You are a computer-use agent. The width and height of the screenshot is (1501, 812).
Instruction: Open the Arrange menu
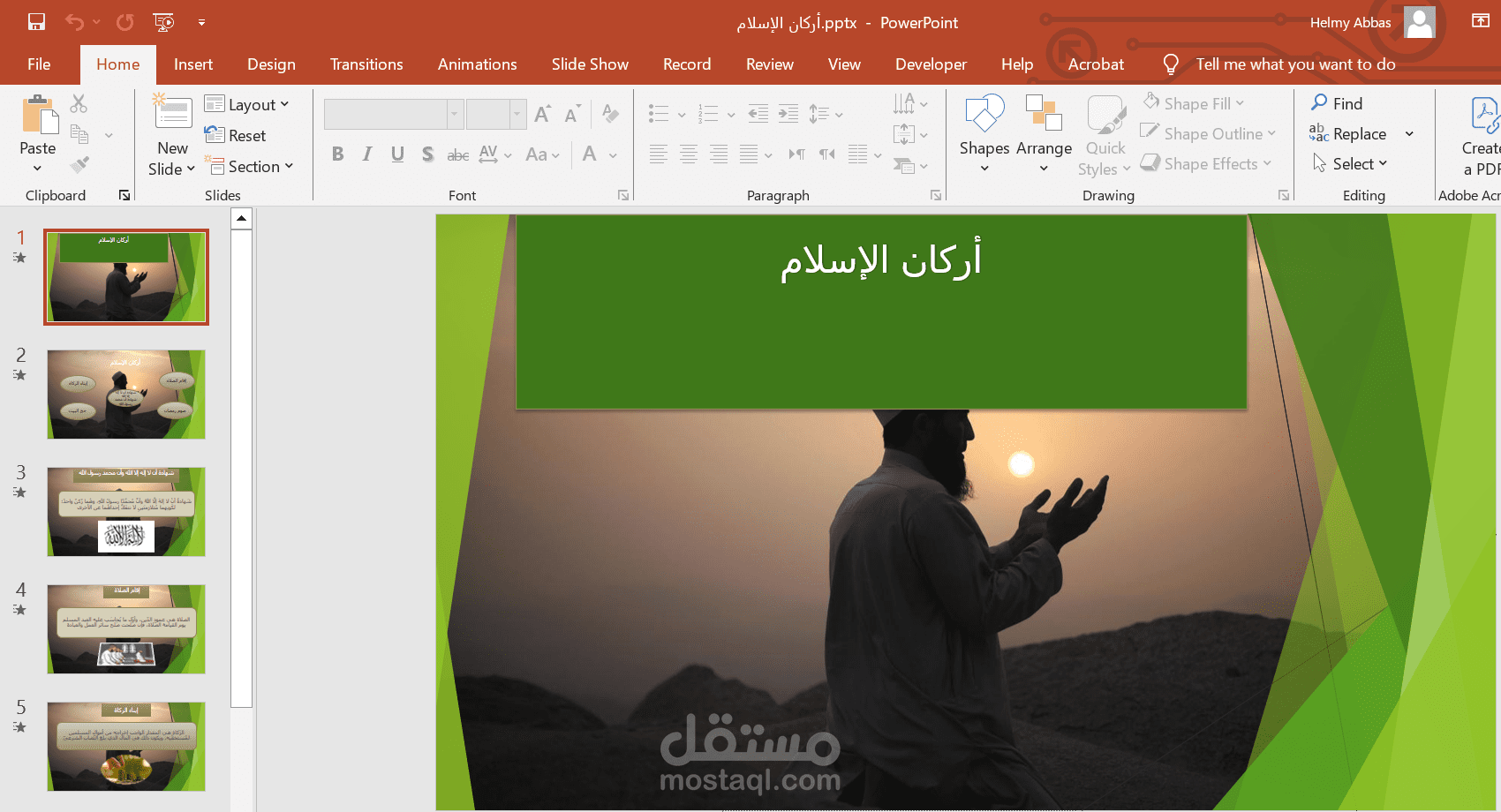tap(1044, 132)
